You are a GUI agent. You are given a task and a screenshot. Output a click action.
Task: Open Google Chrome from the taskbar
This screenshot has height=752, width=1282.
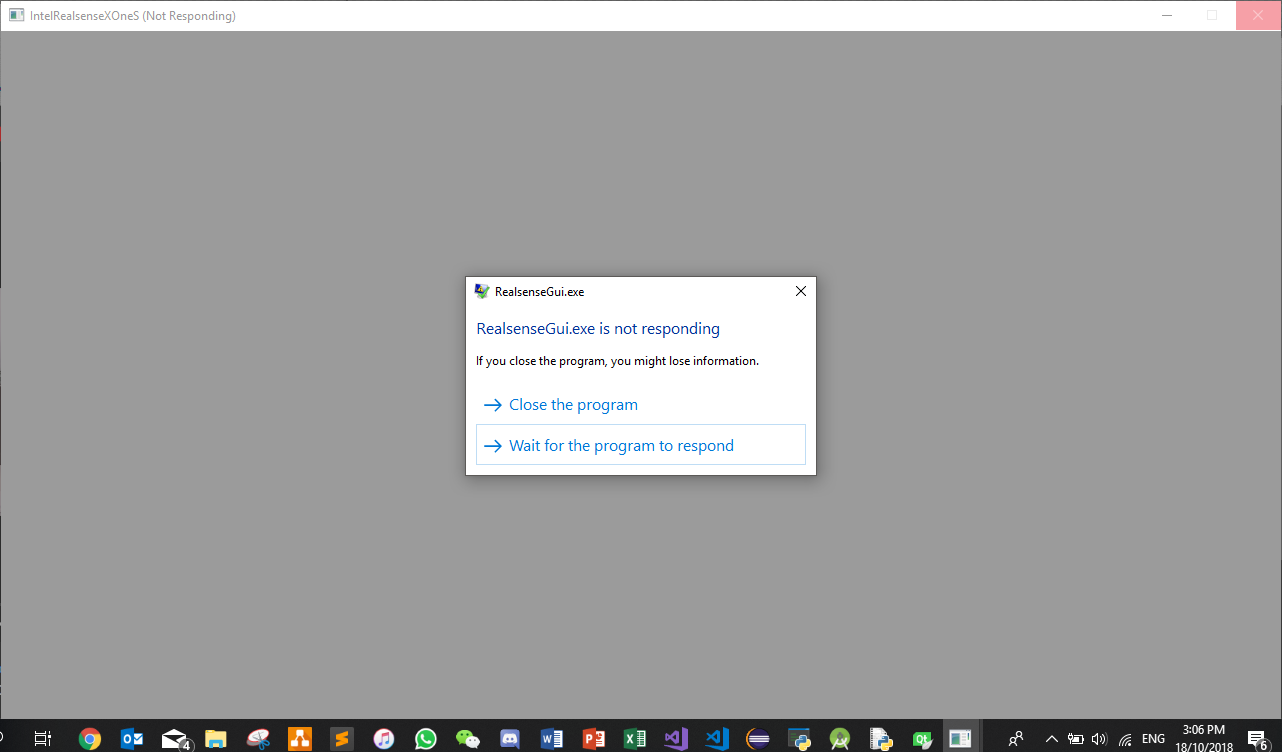[x=90, y=738]
